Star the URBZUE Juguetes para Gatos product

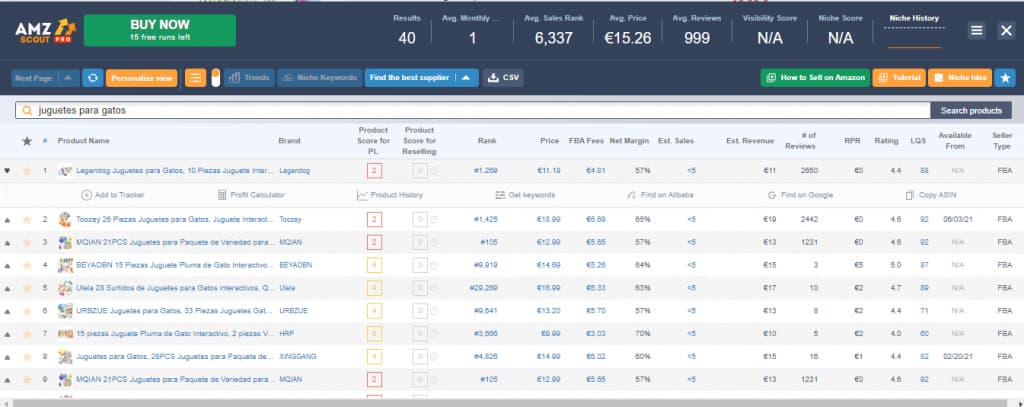coord(27,311)
